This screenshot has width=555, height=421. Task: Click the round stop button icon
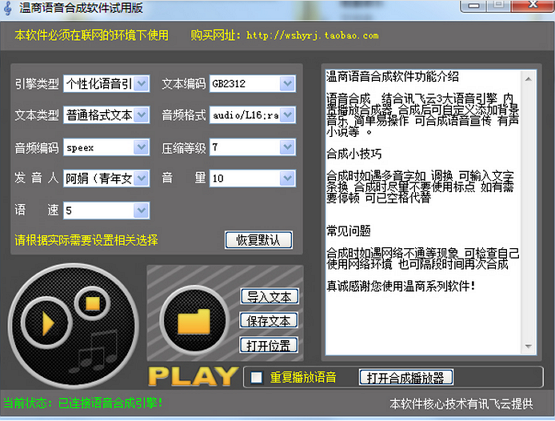[x=92, y=303]
